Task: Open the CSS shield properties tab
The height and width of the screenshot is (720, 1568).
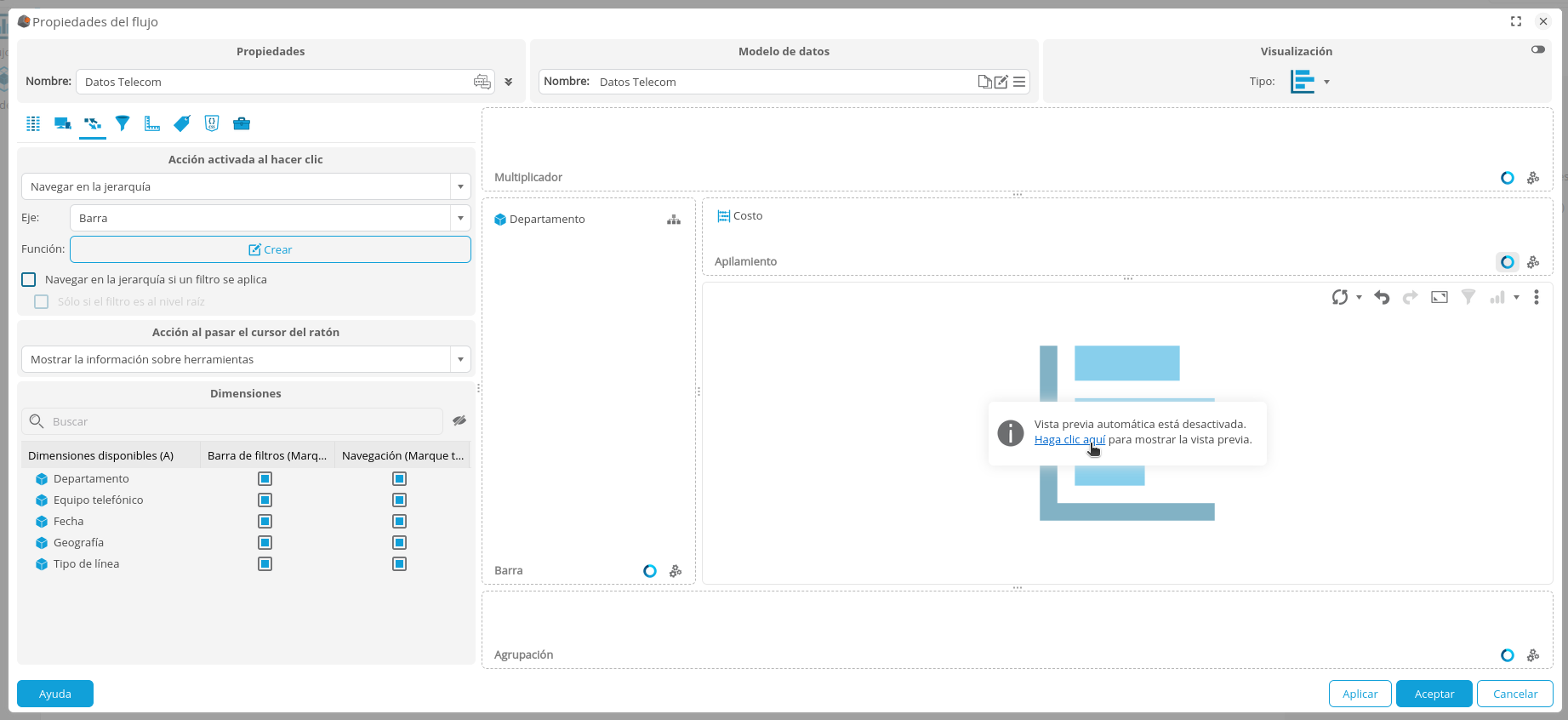Action: 212,123
